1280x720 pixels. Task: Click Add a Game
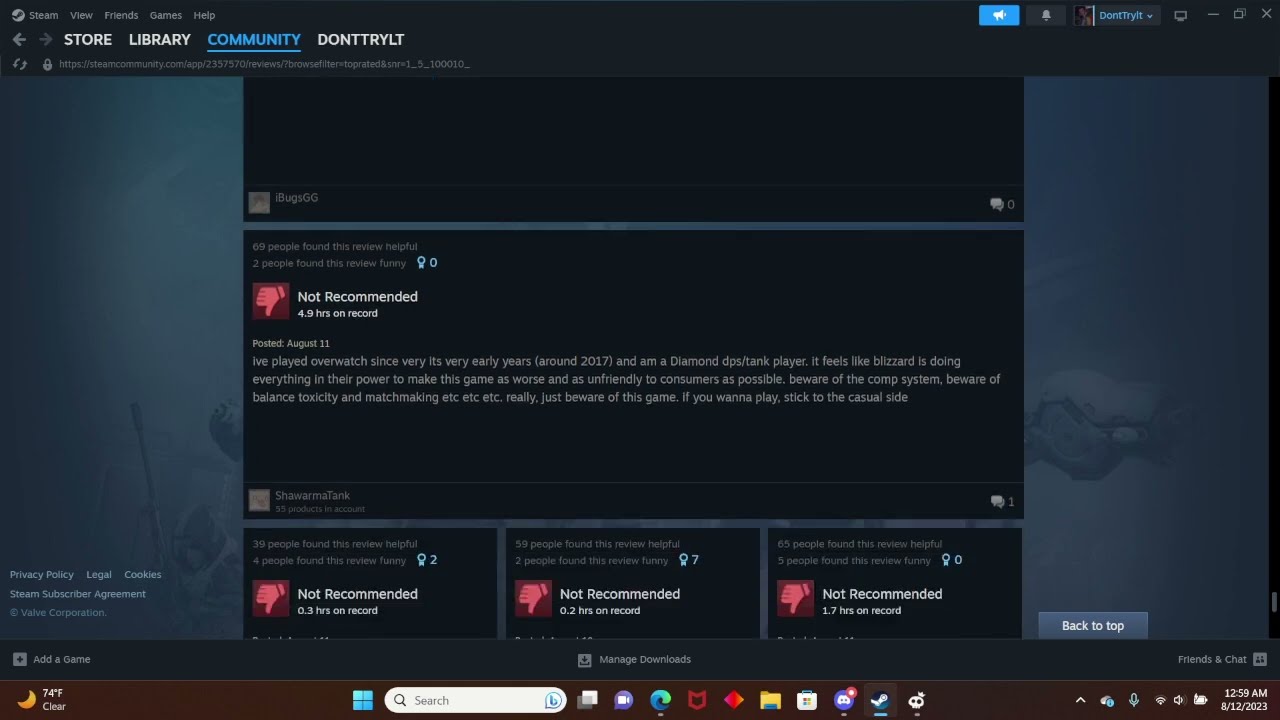click(x=52, y=660)
